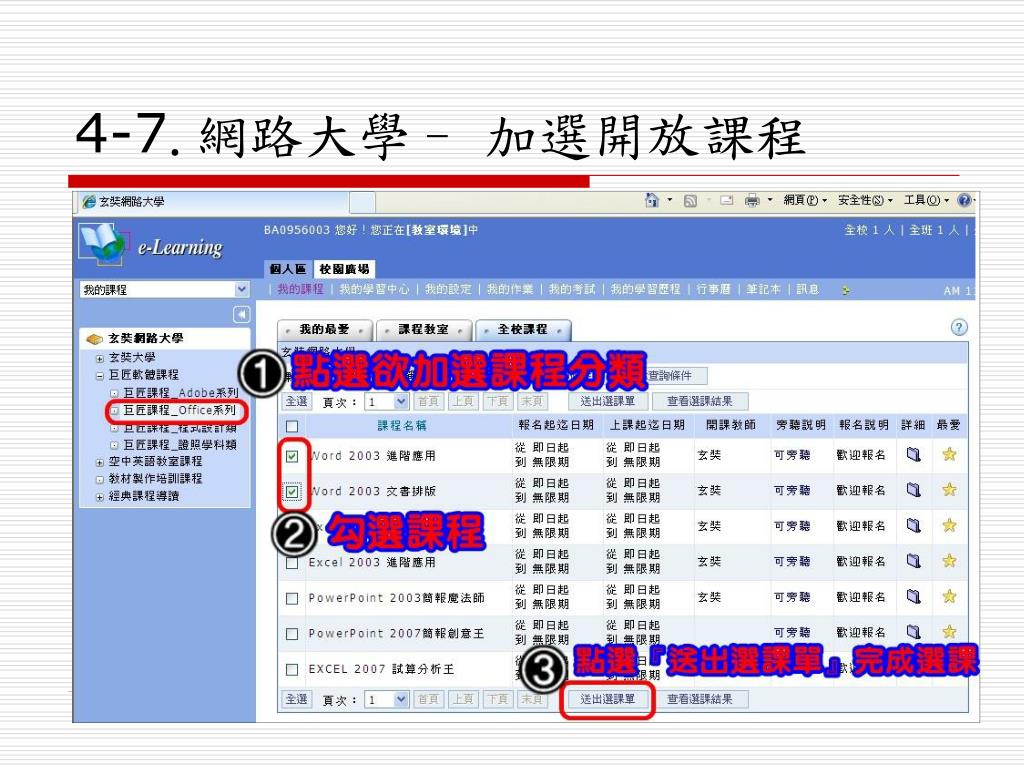Check the Excel 2003 進階應用 checkbox

pyautogui.click(x=292, y=563)
